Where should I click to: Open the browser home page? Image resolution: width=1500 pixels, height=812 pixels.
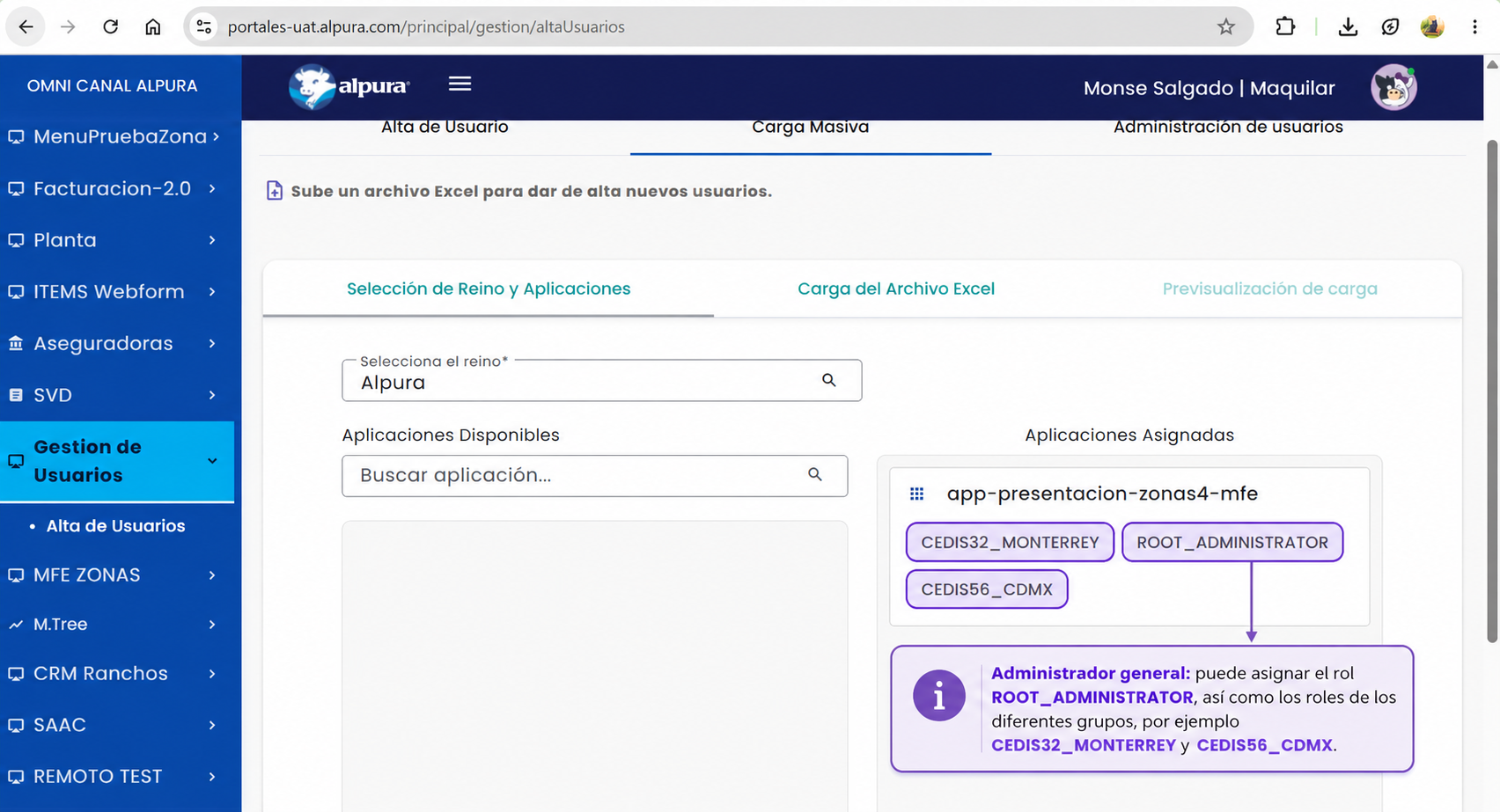pyautogui.click(x=153, y=27)
